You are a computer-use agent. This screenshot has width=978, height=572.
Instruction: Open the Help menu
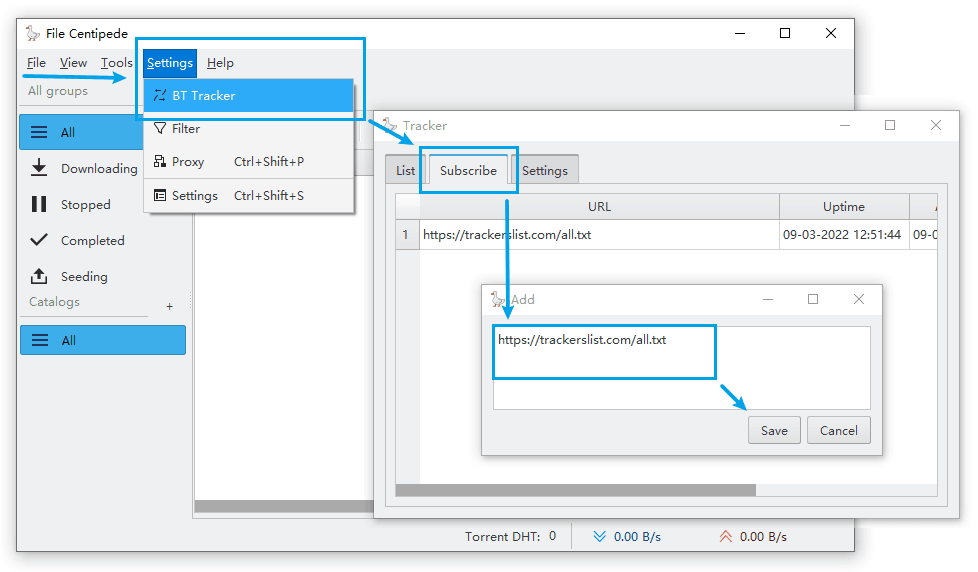click(x=220, y=63)
